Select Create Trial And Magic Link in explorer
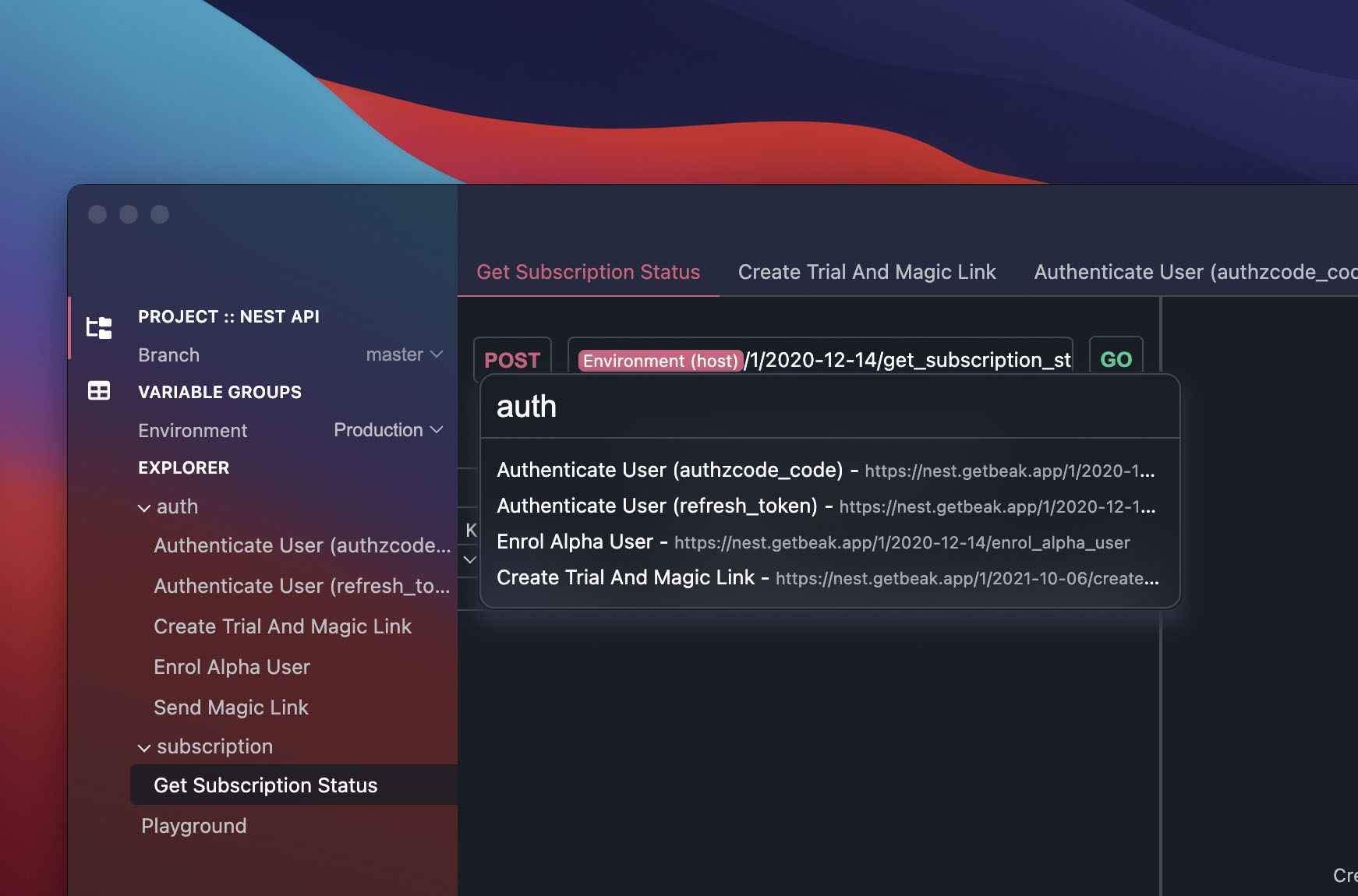 [283, 626]
